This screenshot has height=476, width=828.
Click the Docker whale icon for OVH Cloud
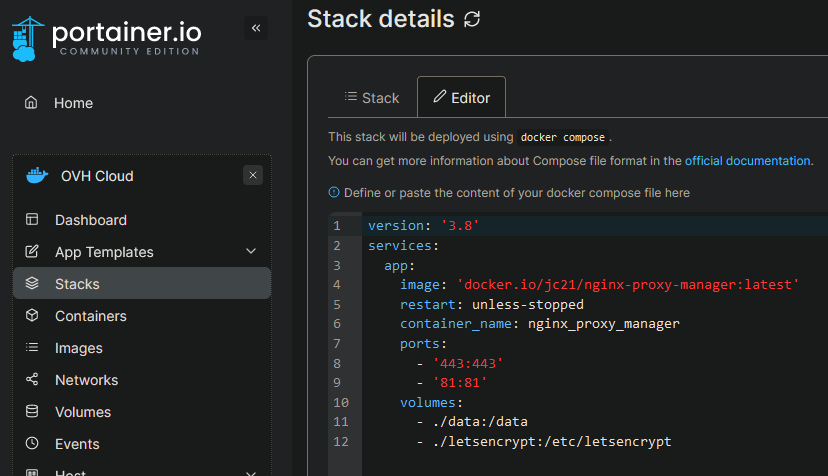(x=36, y=176)
